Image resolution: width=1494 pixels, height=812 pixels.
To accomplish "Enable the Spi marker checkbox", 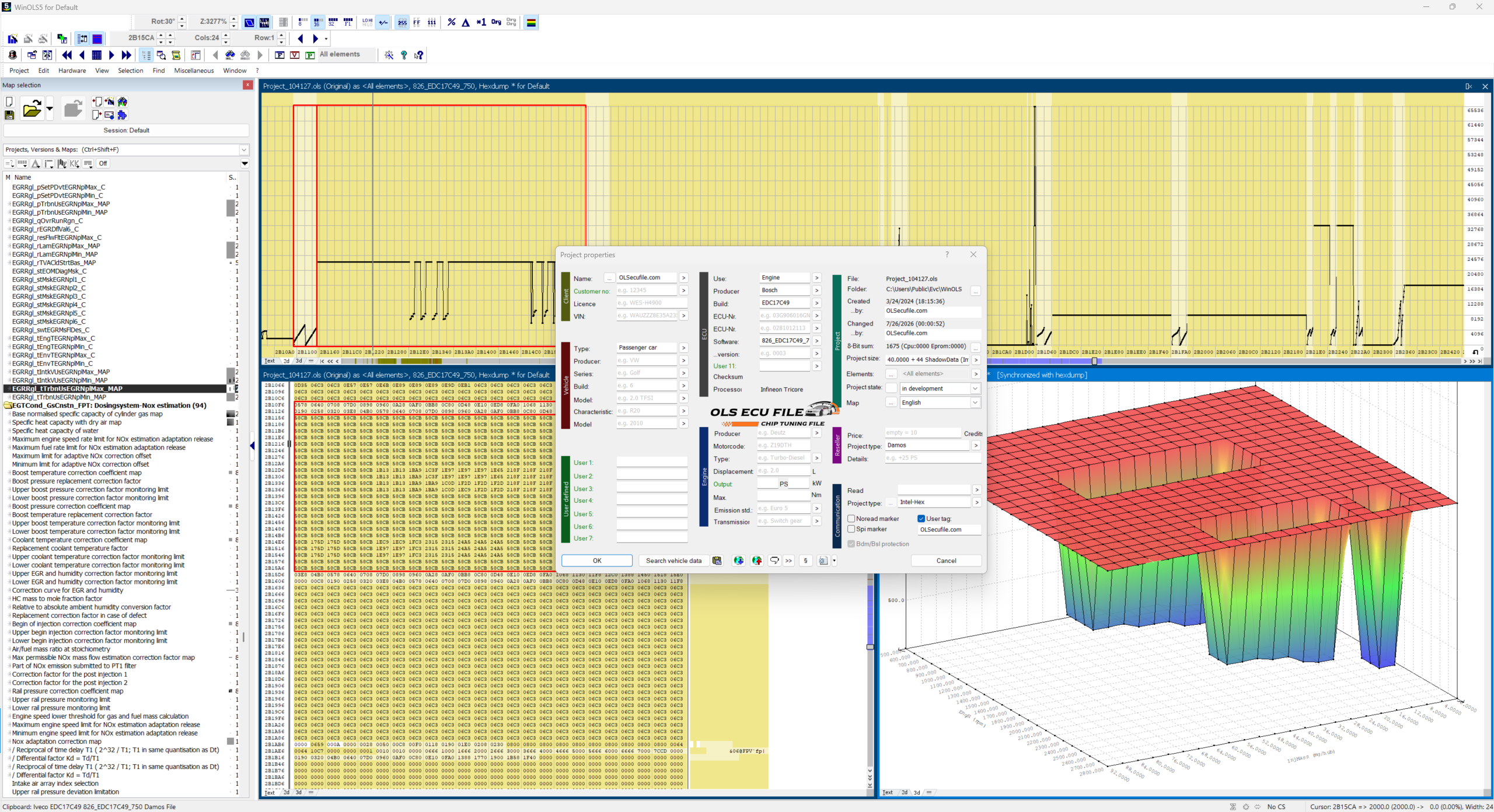I will pyautogui.click(x=851, y=529).
